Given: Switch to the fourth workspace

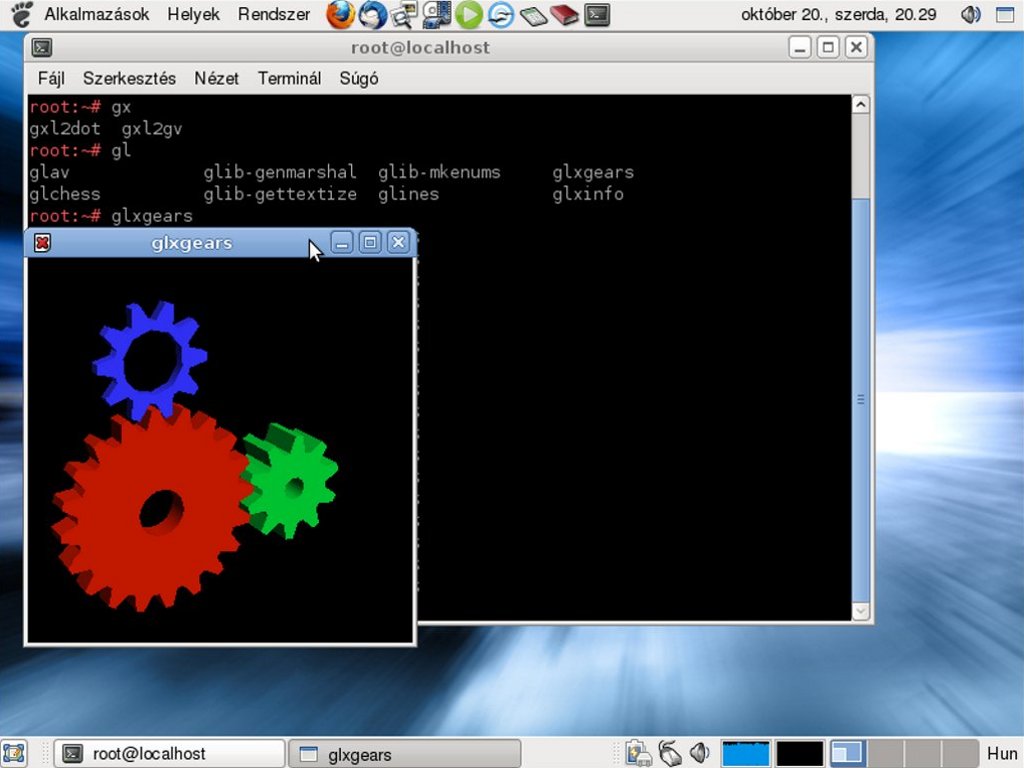Looking at the screenshot, I should point(960,753).
